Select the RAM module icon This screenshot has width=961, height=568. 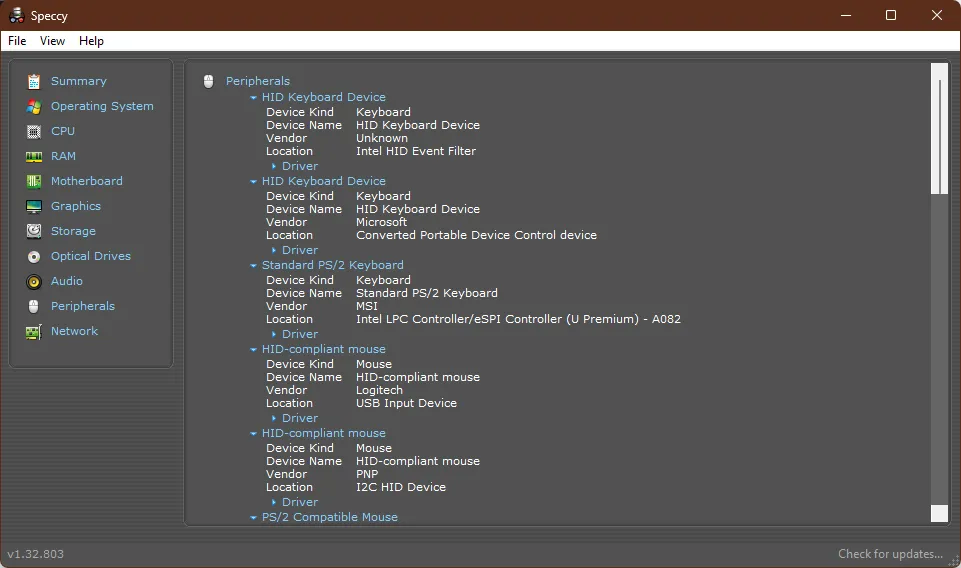pyautogui.click(x=34, y=156)
